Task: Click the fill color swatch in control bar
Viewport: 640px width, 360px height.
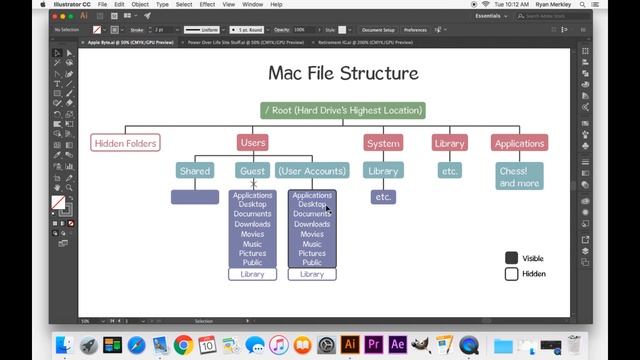Action: [x=97, y=30]
